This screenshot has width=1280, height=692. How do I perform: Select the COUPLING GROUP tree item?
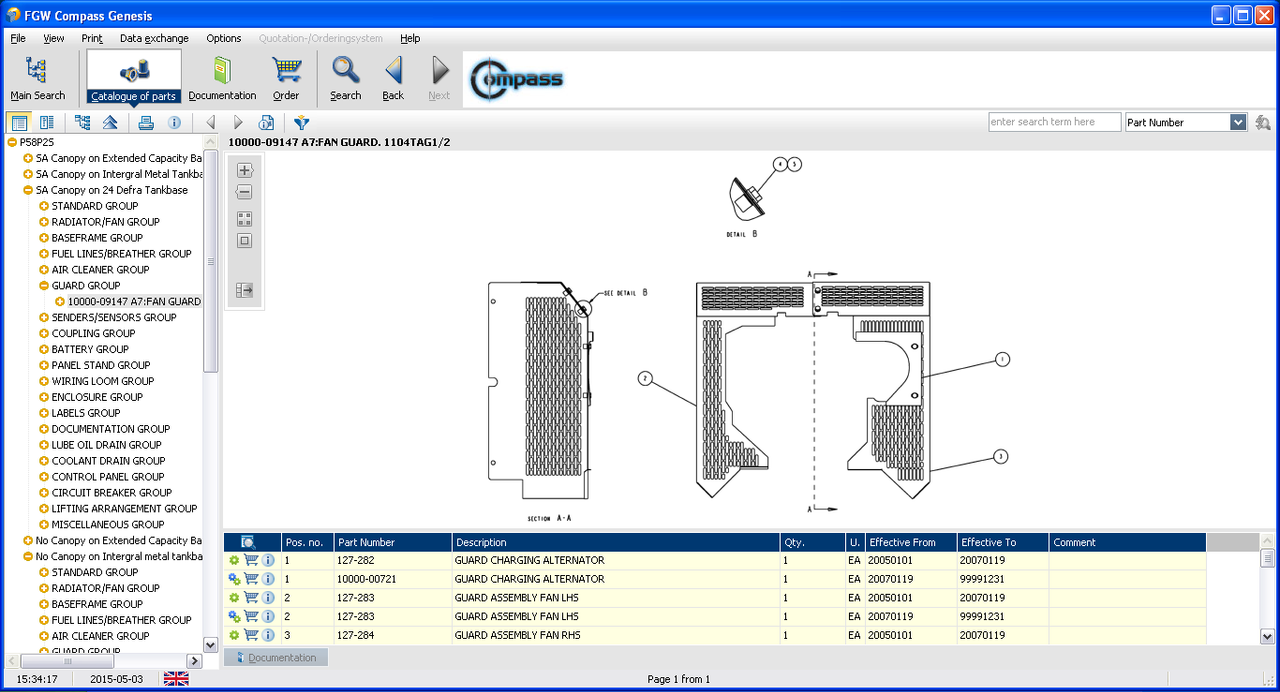tap(93, 333)
